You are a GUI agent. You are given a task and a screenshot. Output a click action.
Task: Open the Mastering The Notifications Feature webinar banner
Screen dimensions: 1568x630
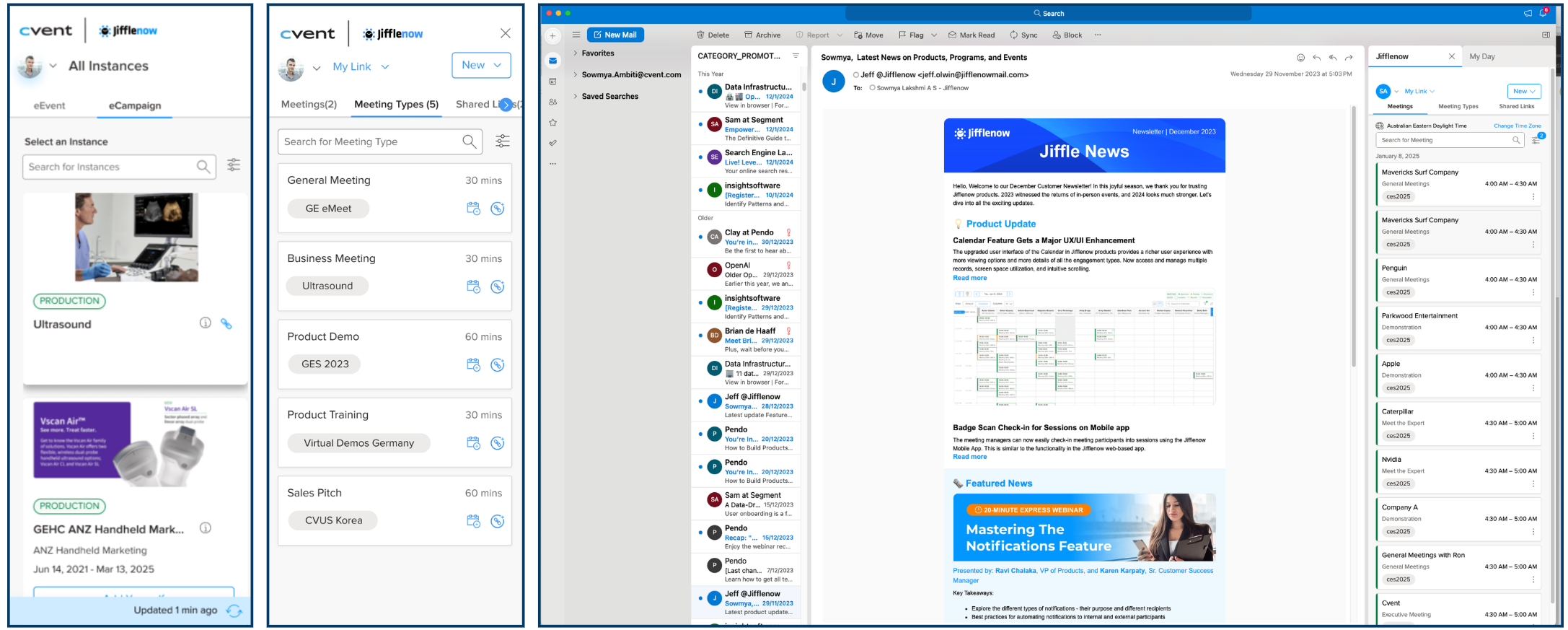[x=1084, y=528]
